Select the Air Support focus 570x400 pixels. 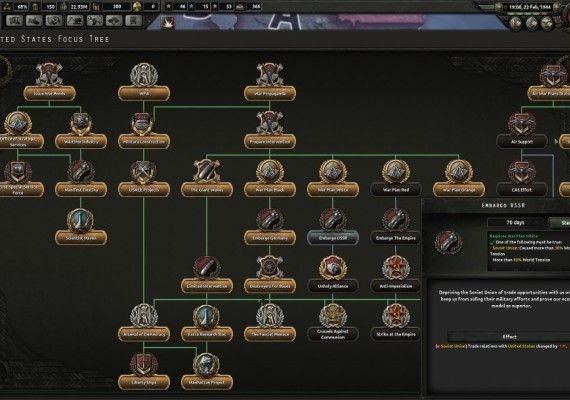(x=522, y=141)
